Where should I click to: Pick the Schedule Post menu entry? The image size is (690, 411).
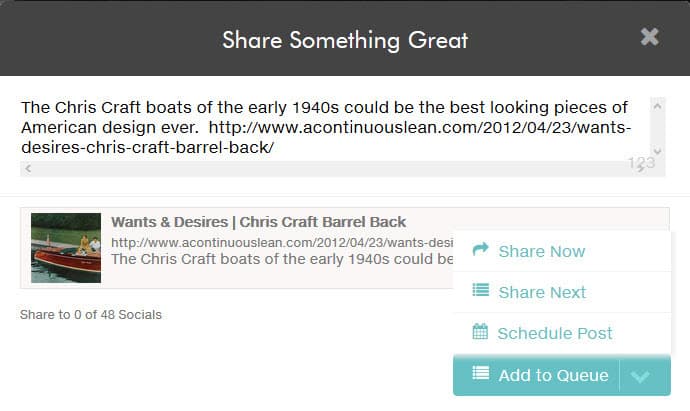pyautogui.click(x=554, y=333)
